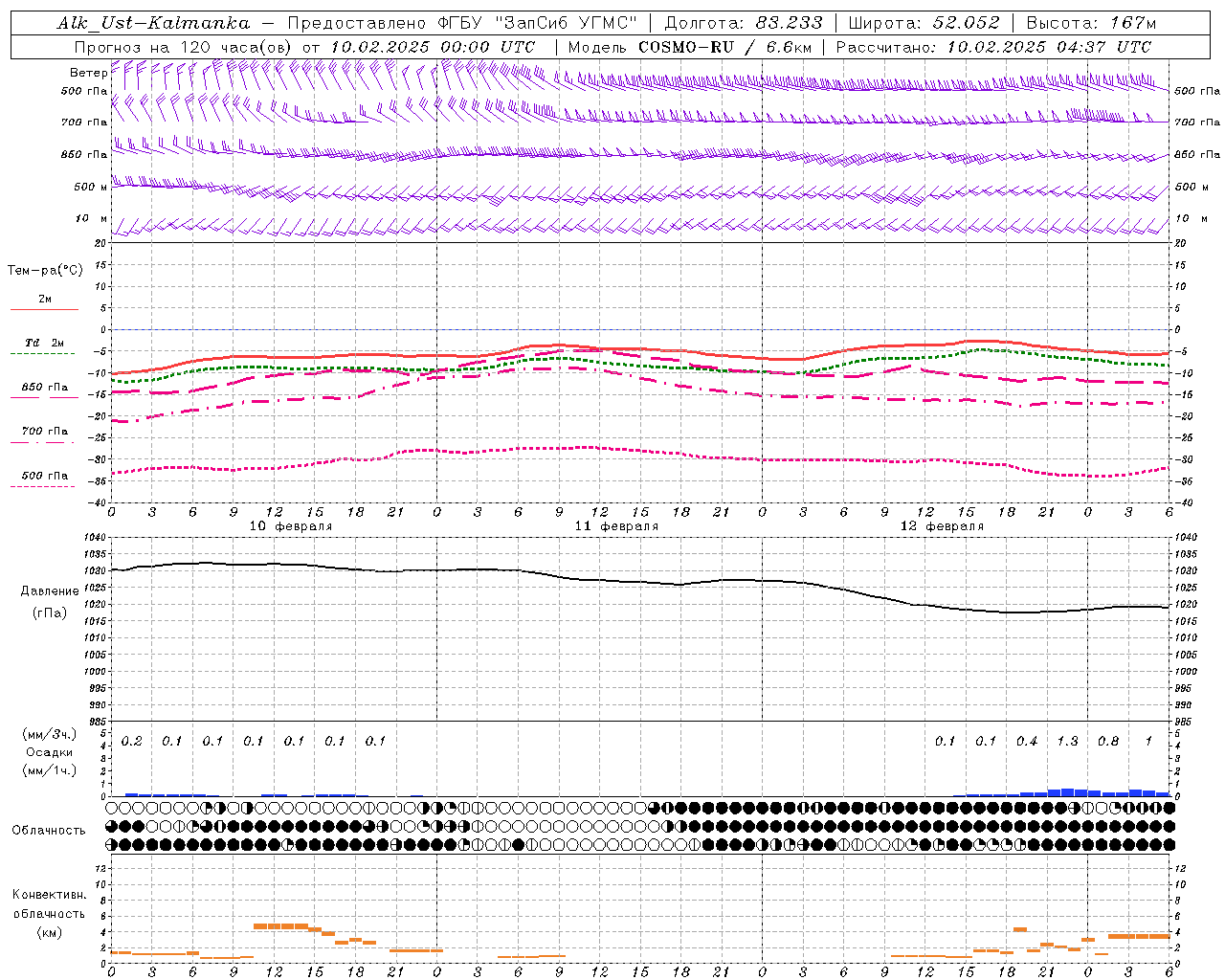
Task: Select the Td 2м dew point legend entry
Action: pos(44,343)
